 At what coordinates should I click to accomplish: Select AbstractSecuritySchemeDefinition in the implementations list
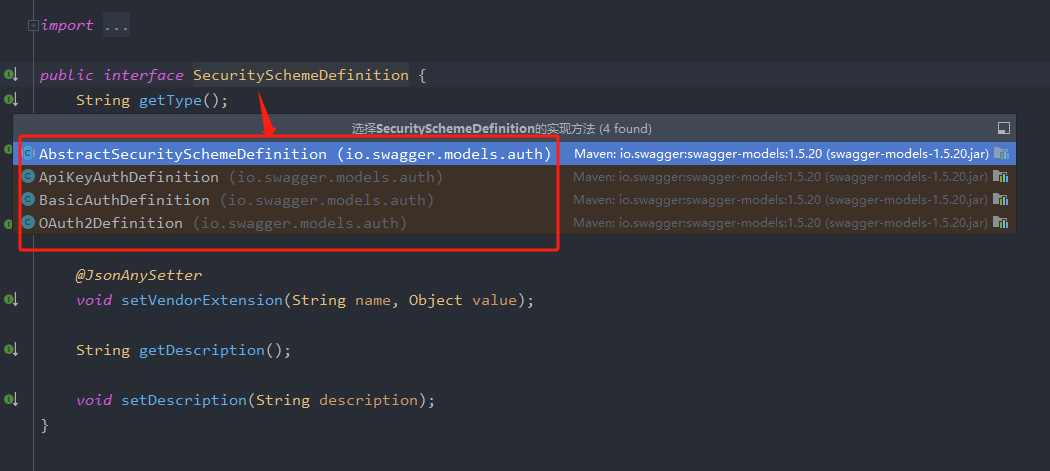pyautogui.click(x=182, y=154)
